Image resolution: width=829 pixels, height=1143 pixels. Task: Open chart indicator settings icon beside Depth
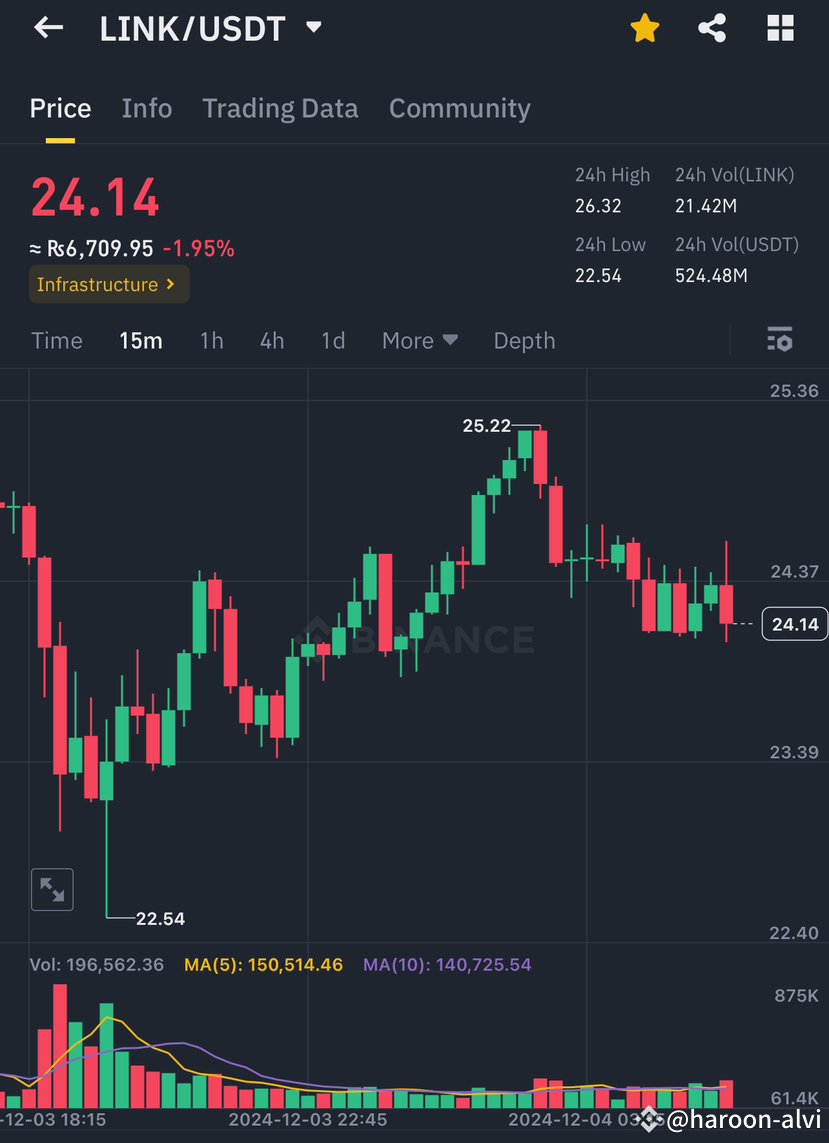tap(779, 340)
